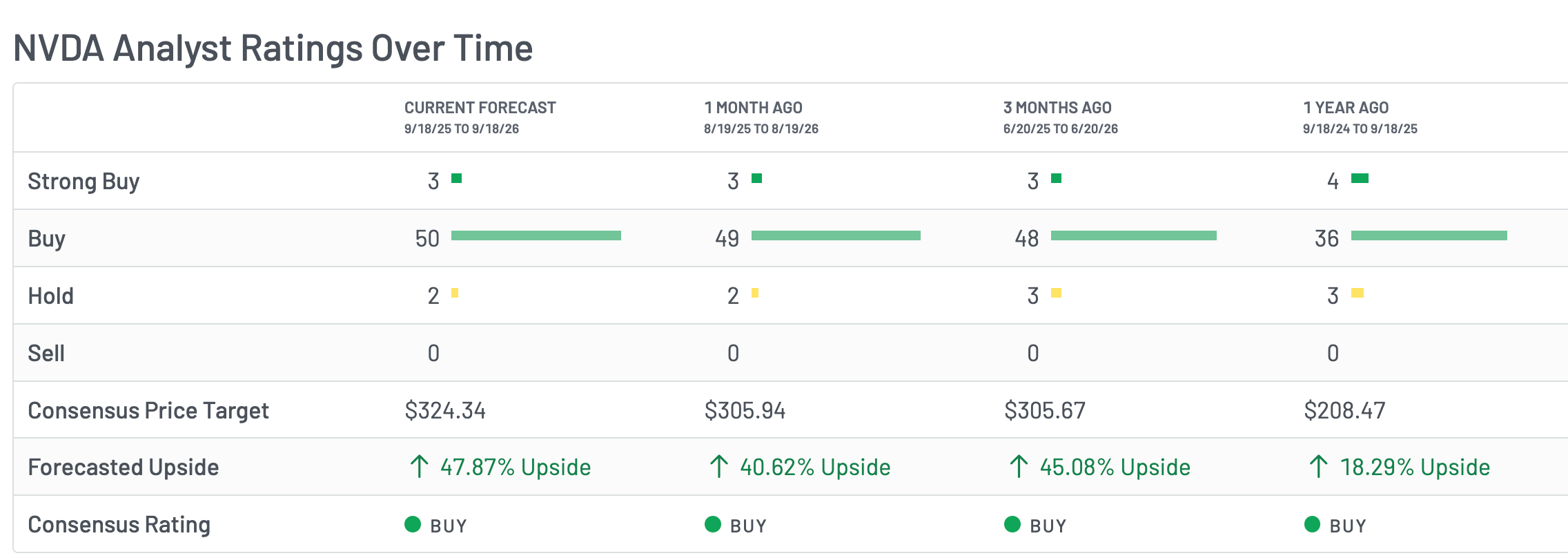Select the Strong Buy row label
This screenshot has height=558, width=1568.
pyautogui.click(x=84, y=181)
